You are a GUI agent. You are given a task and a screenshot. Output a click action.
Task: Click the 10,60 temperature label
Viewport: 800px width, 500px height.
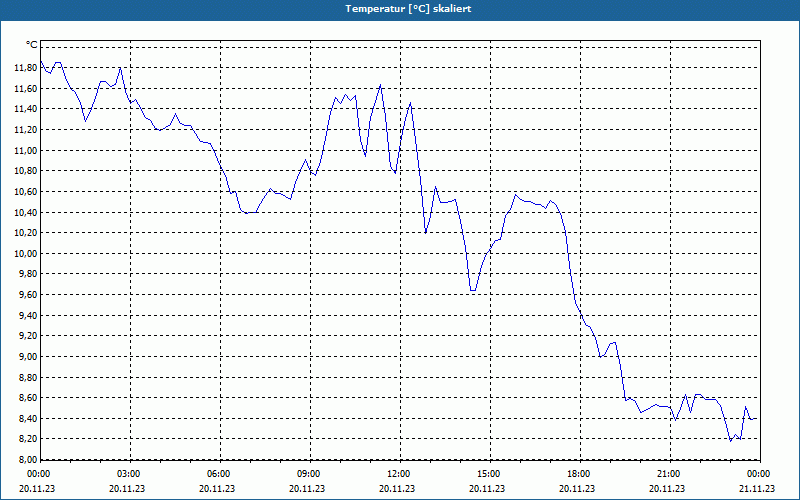pos(27,191)
